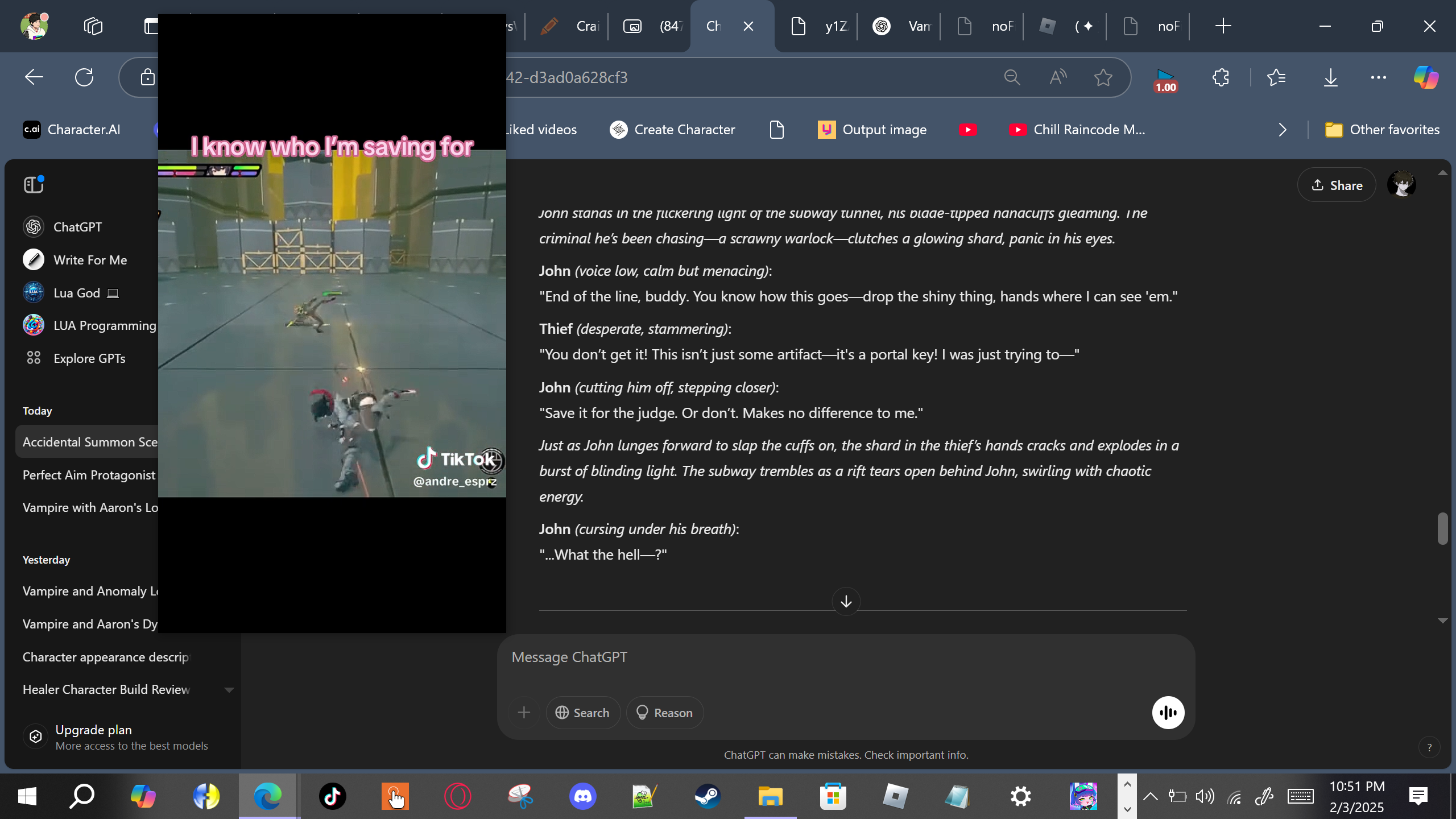The height and width of the screenshot is (819, 1456).
Task: Open the volume control in system tray
Action: tap(1205, 796)
